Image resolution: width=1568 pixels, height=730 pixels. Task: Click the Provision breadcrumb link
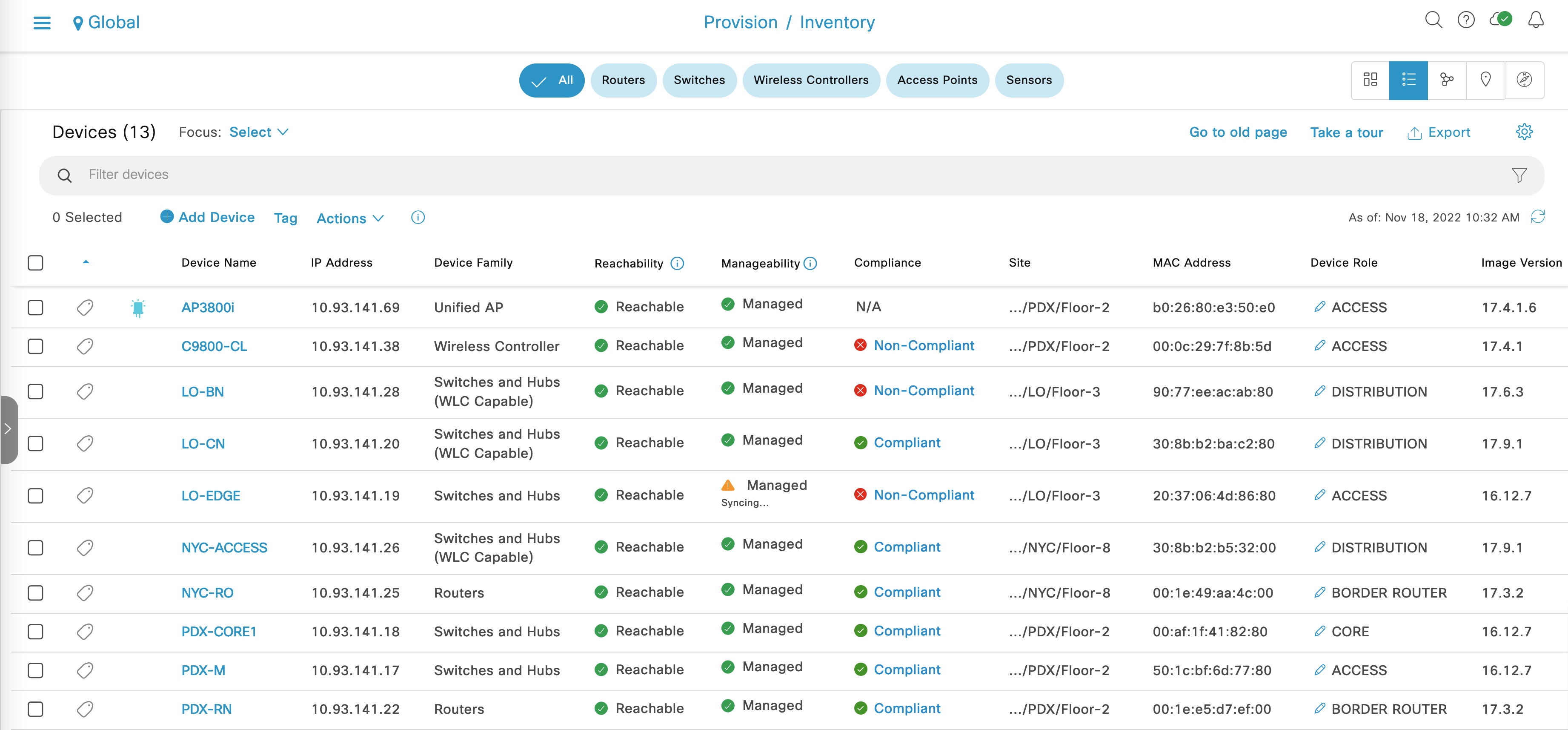(x=740, y=23)
